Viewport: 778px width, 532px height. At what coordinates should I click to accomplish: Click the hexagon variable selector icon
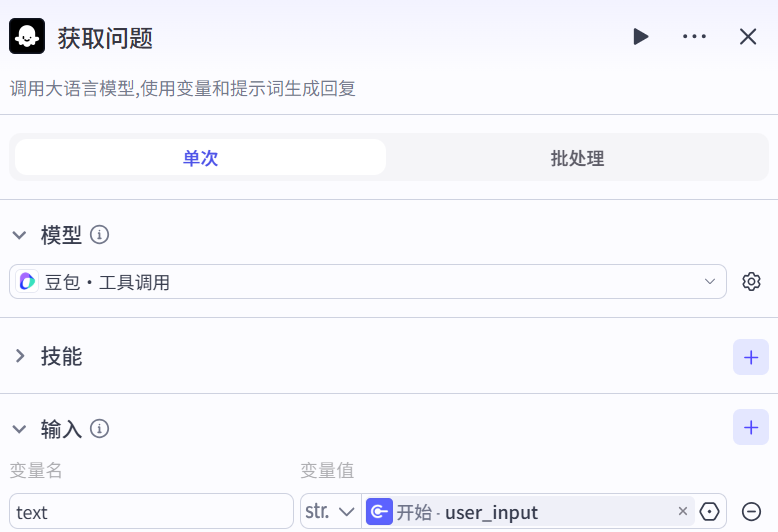pyautogui.click(x=710, y=512)
